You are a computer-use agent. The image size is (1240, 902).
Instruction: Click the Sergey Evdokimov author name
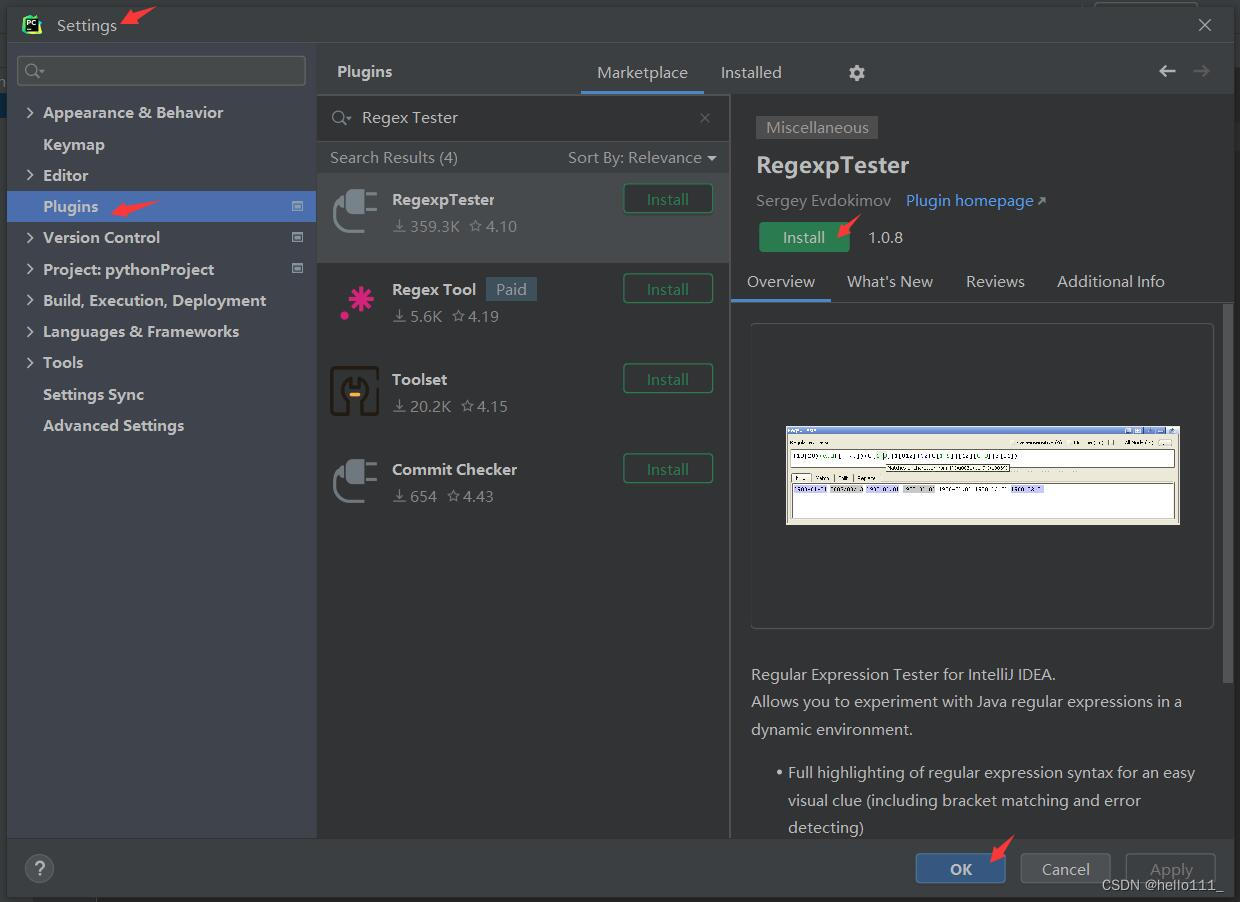click(823, 201)
